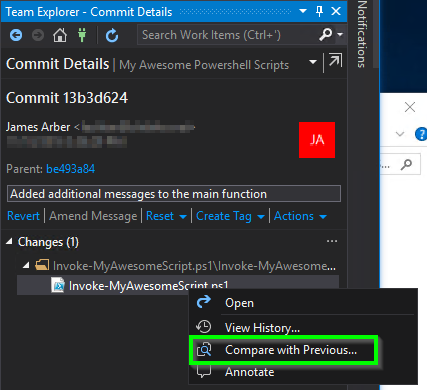Open the Changes section ellipsis menu
This screenshot has width=427, height=390.
pyautogui.click(x=332, y=241)
